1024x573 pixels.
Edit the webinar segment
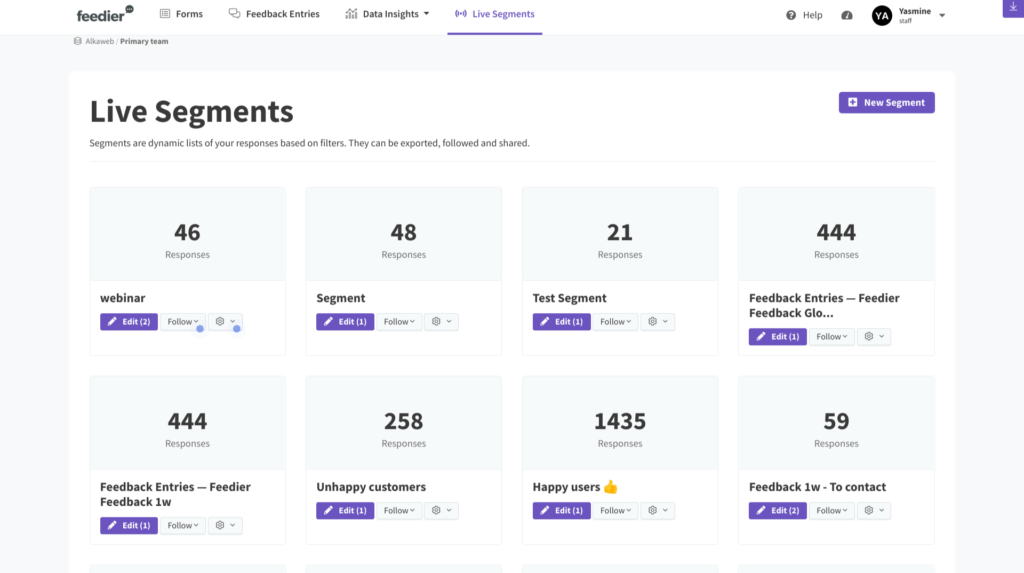tap(129, 321)
